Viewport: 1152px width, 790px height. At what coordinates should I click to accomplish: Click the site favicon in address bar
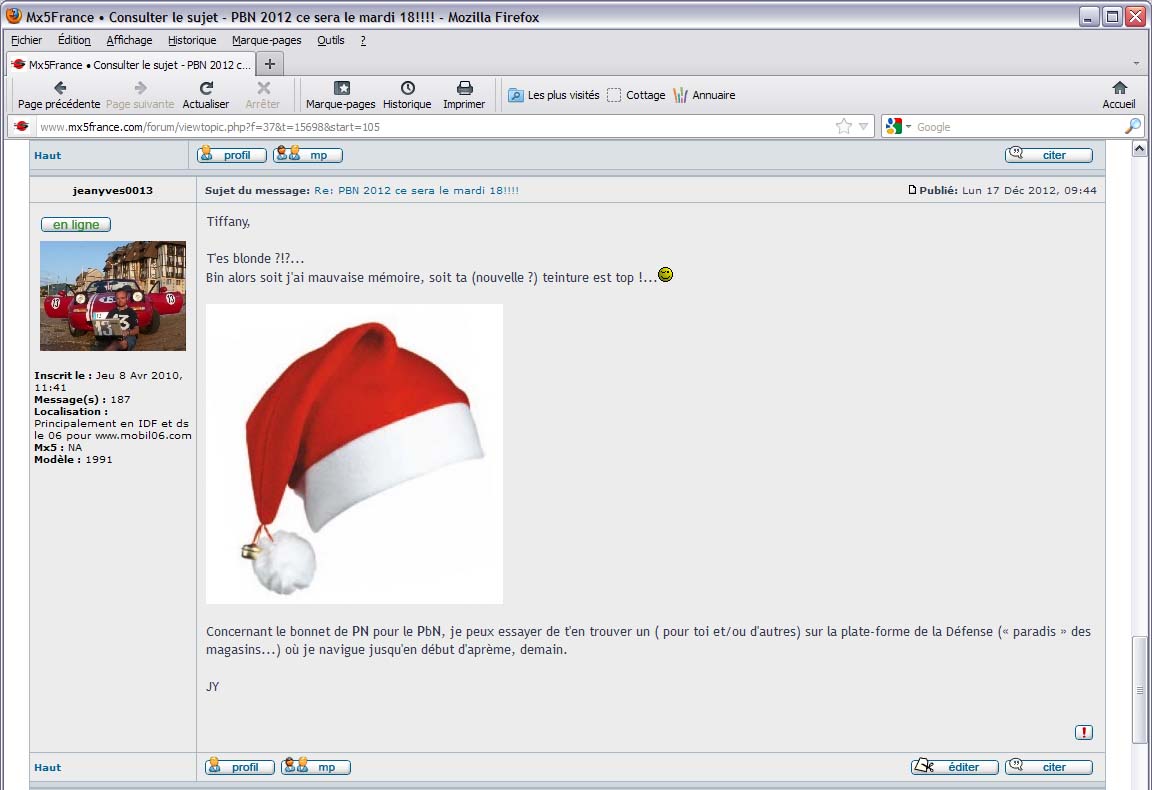21,126
